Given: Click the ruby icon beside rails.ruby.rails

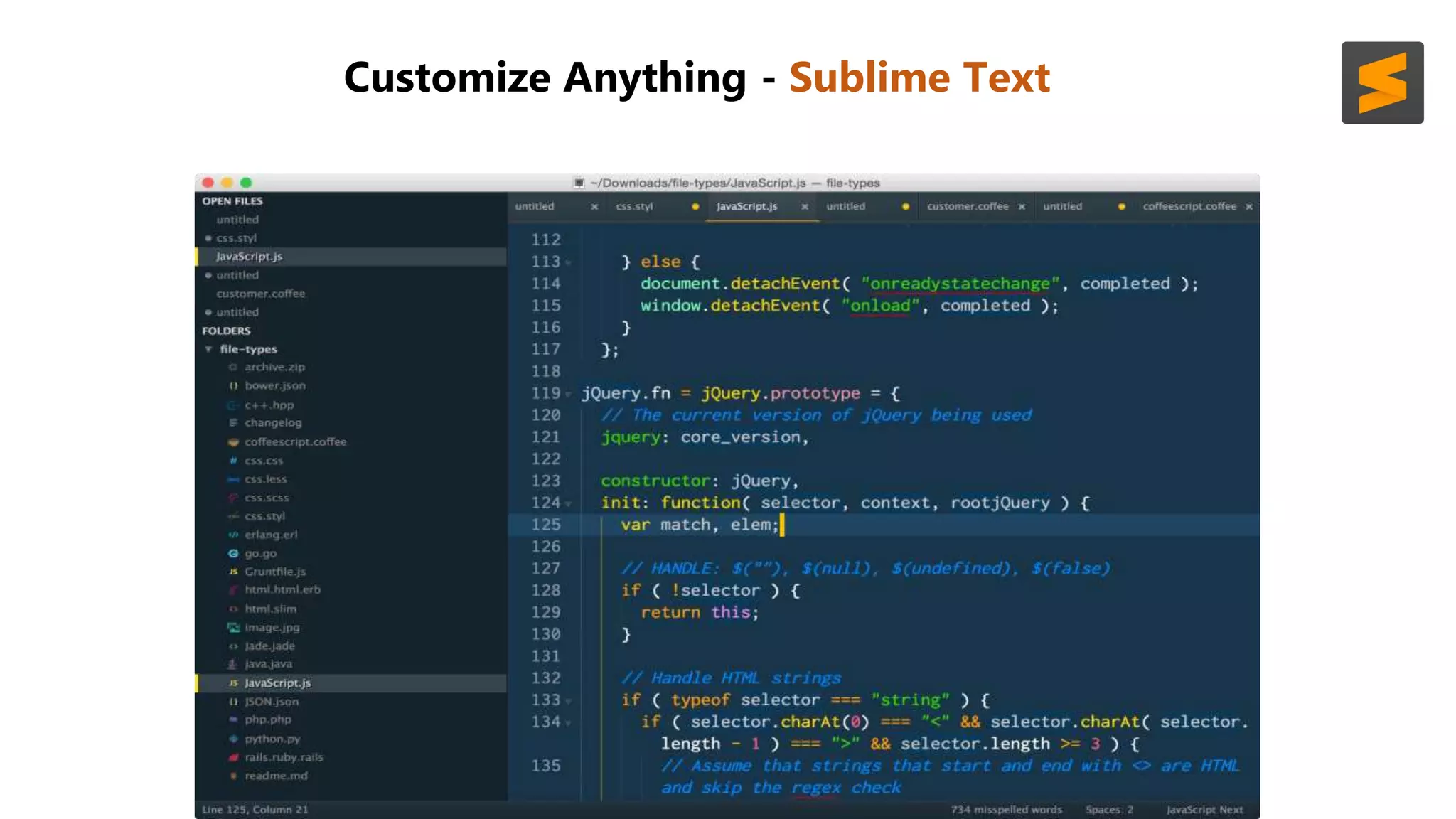Looking at the screenshot, I should (233, 757).
